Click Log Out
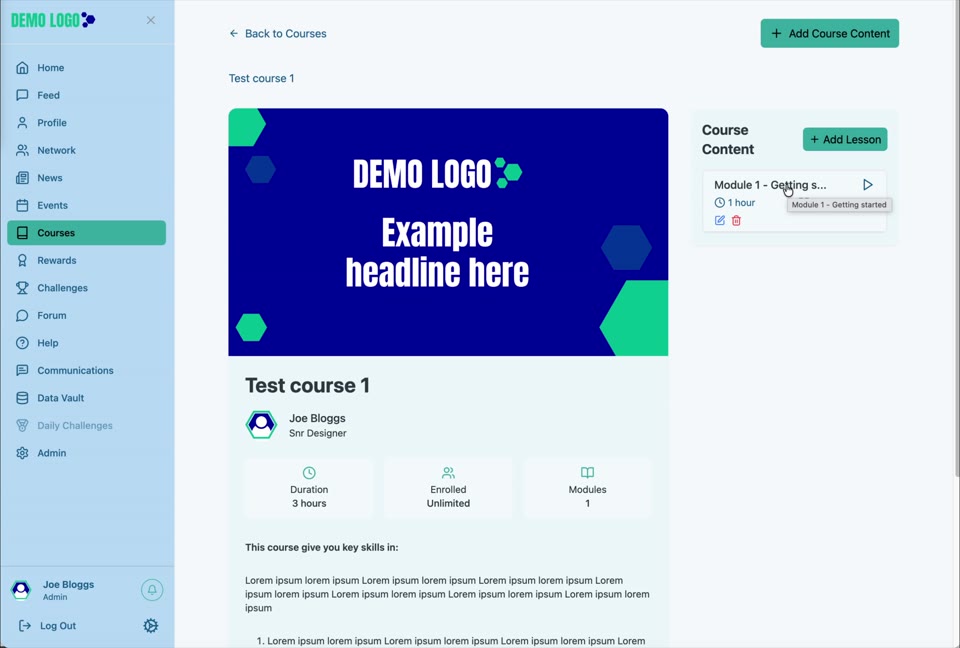The height and width of the screenshot is (648, 960). pyautogui.click(x=48, y=625)
